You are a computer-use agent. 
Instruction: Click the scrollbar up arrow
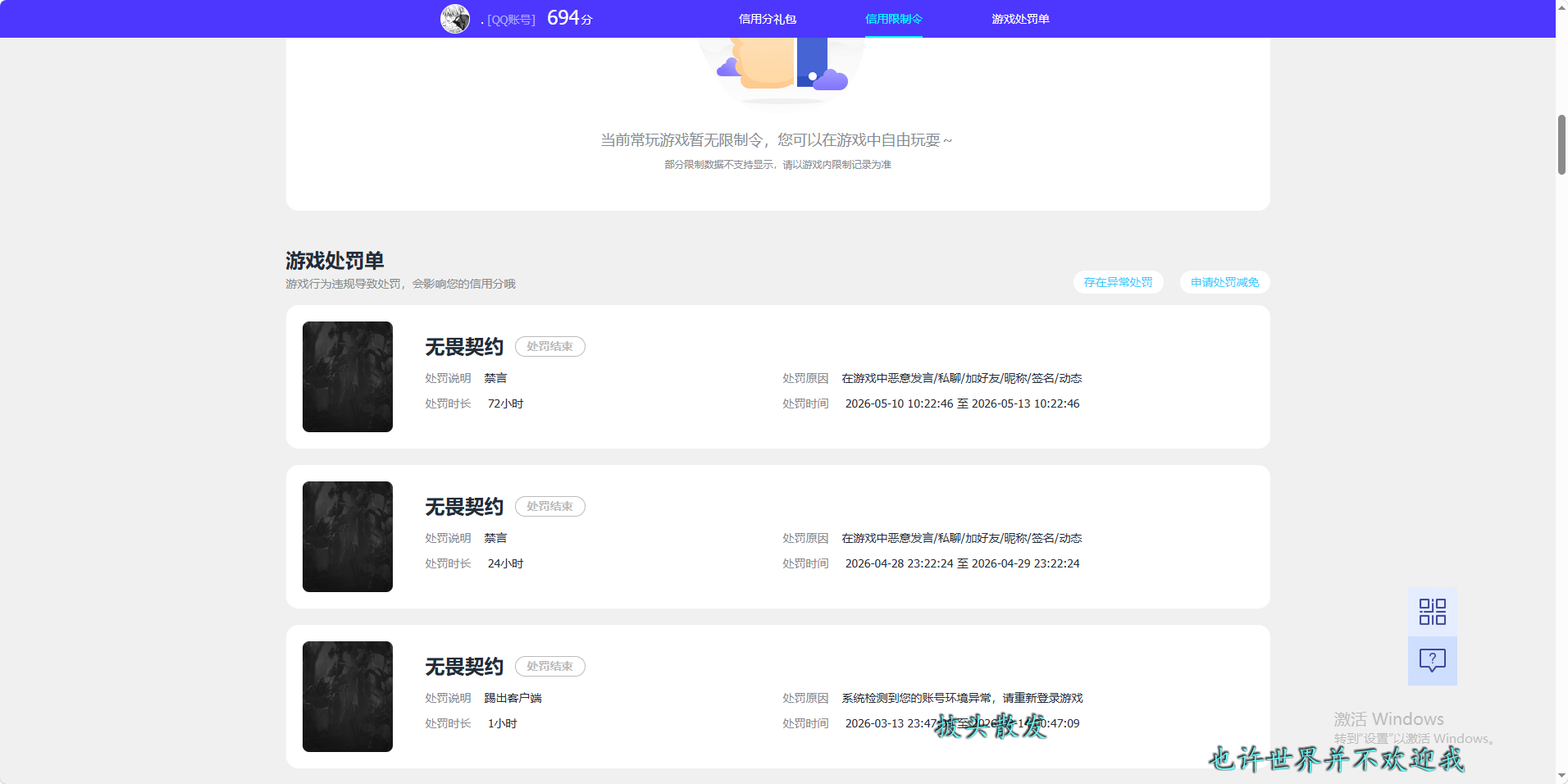coord(1561,7)
